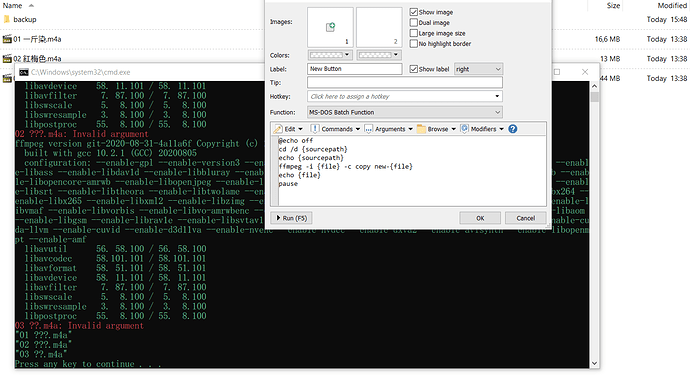Toggle the Show label checkbox
The image size is (690, 377).
tap(414, 69)
